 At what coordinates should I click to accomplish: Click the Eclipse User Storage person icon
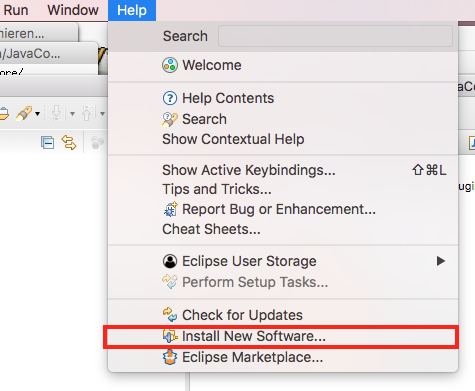click(x=170, y=261)
